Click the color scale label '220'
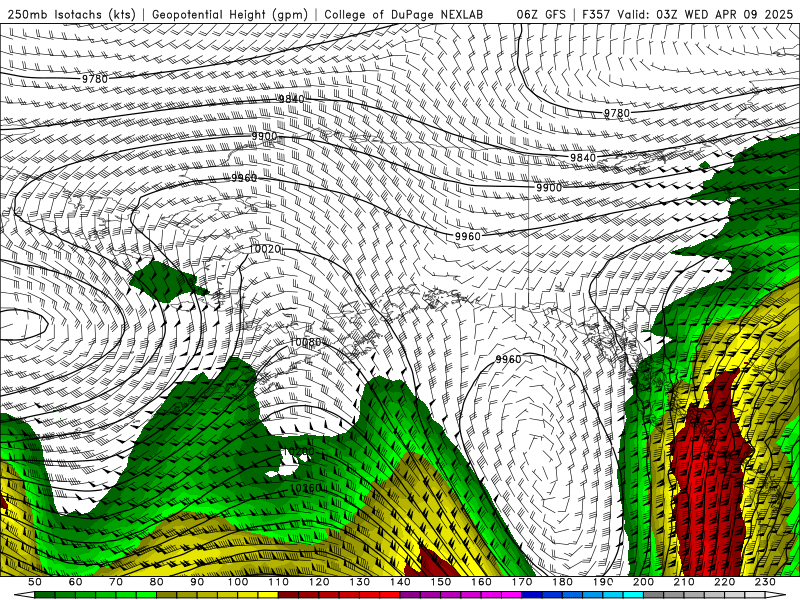The width and height of the screenshot is (800, 600). click(725, 582)
